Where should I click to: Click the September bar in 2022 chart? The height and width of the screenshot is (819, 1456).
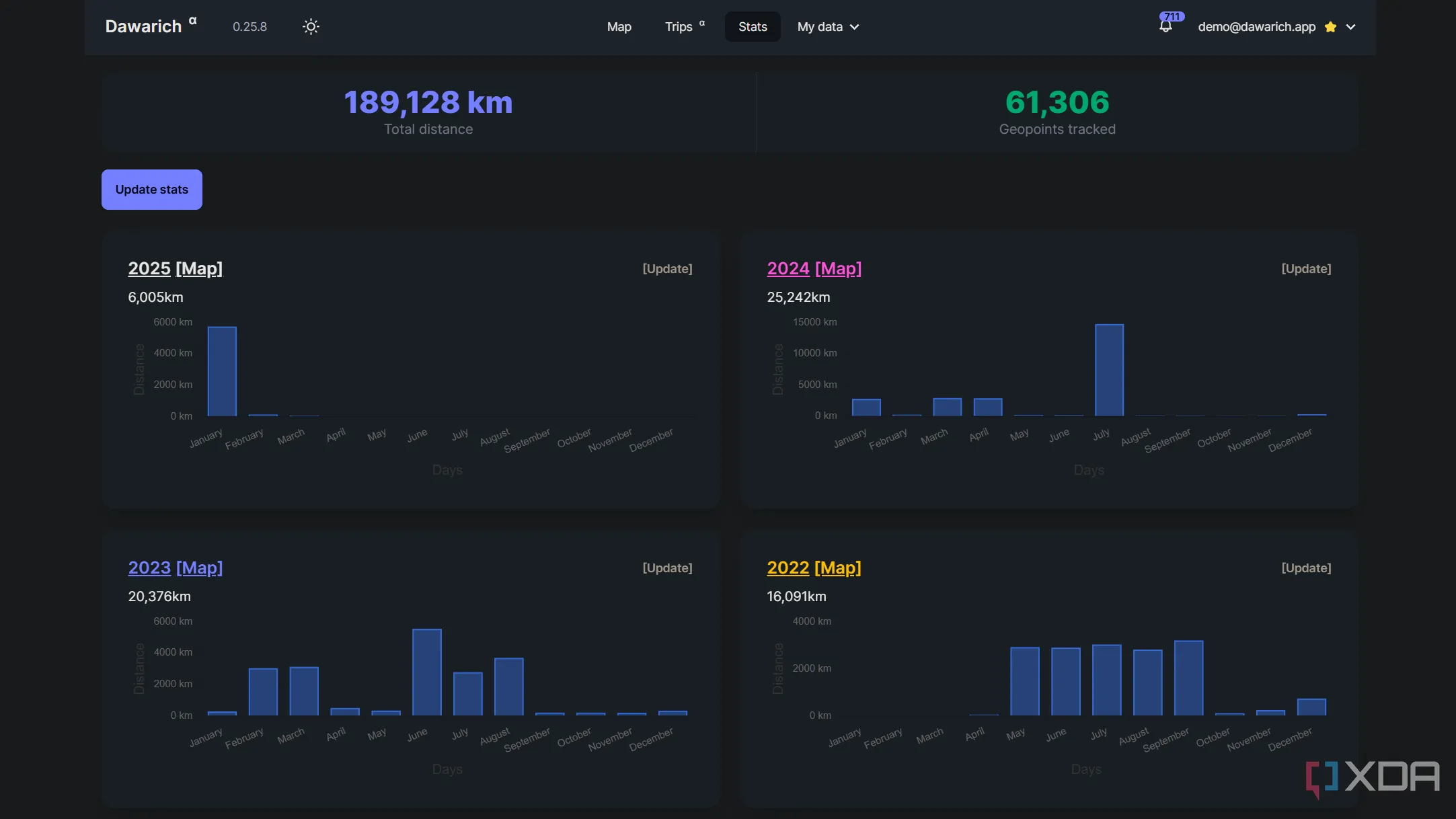coord(1189,678)
